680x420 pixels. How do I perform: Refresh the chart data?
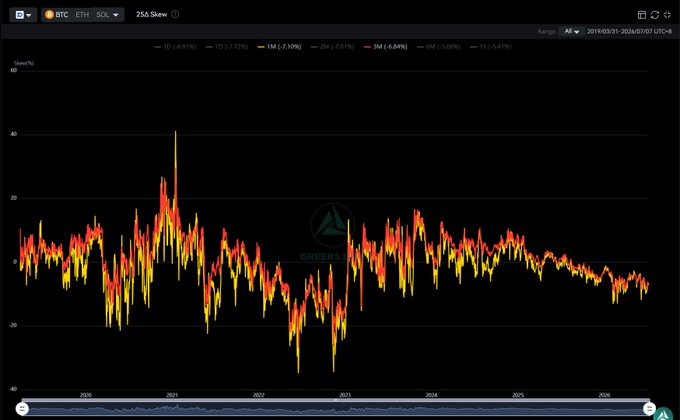pyautogui.click(x=655, y=15)
